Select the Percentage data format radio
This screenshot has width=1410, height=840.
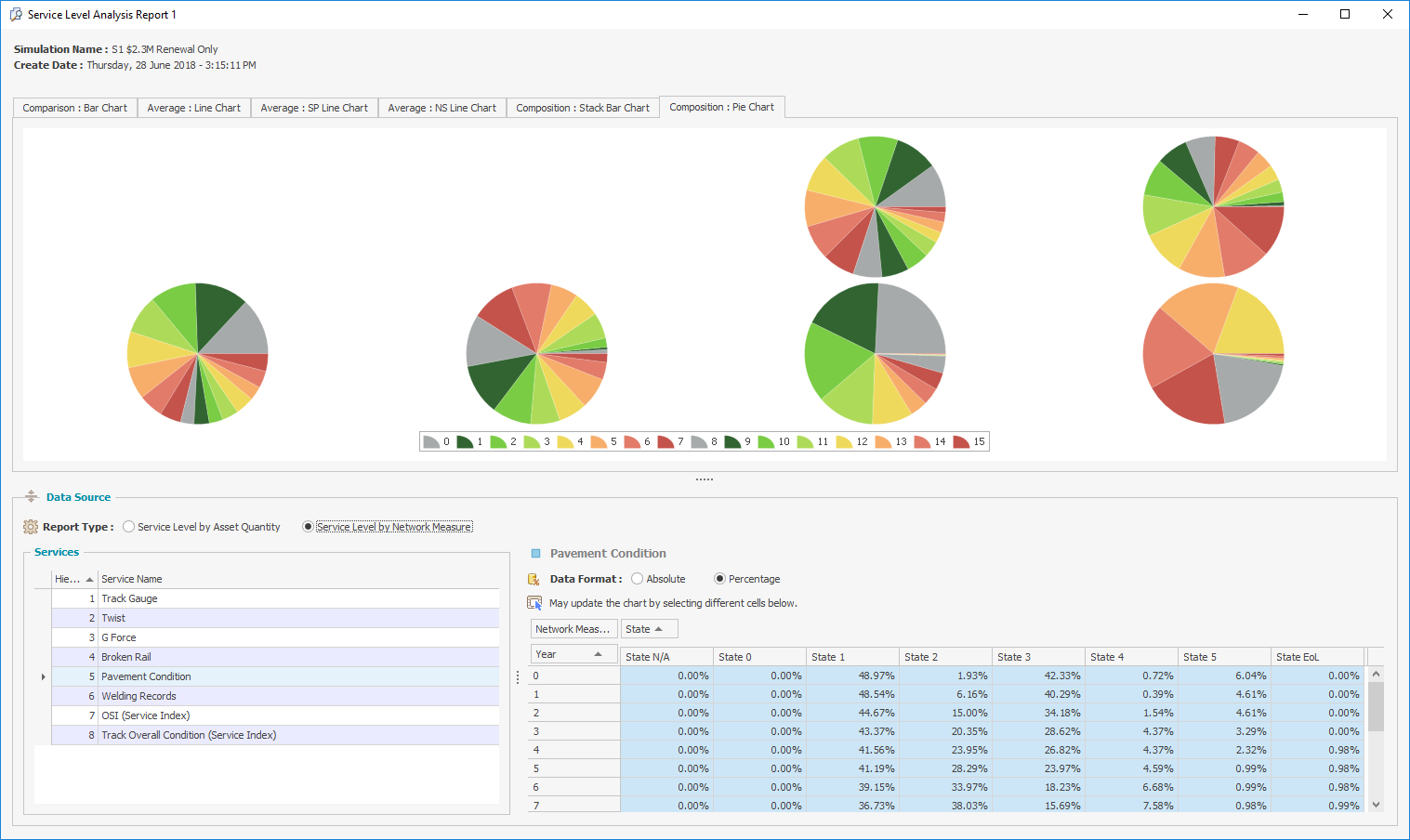click(x=719, y=579)
